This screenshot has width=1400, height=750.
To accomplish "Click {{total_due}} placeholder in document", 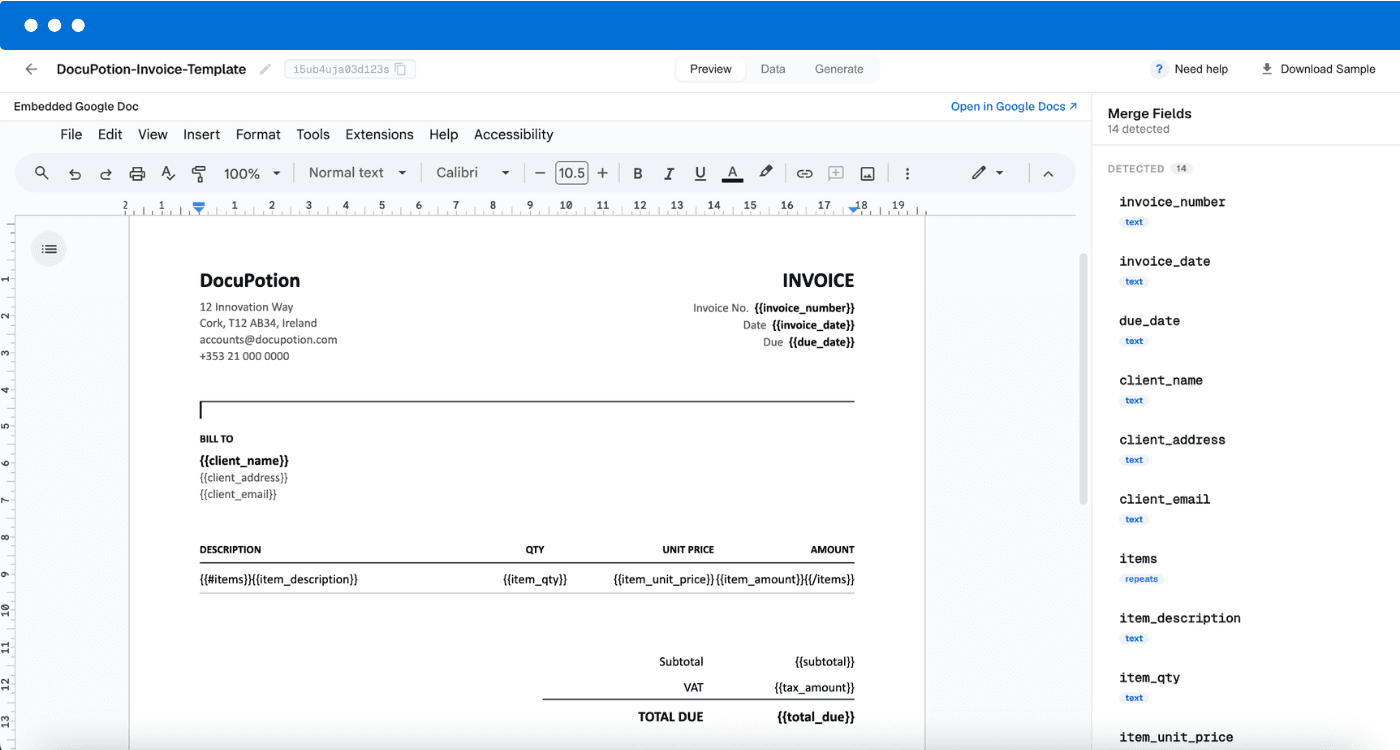I will [815, 717].
